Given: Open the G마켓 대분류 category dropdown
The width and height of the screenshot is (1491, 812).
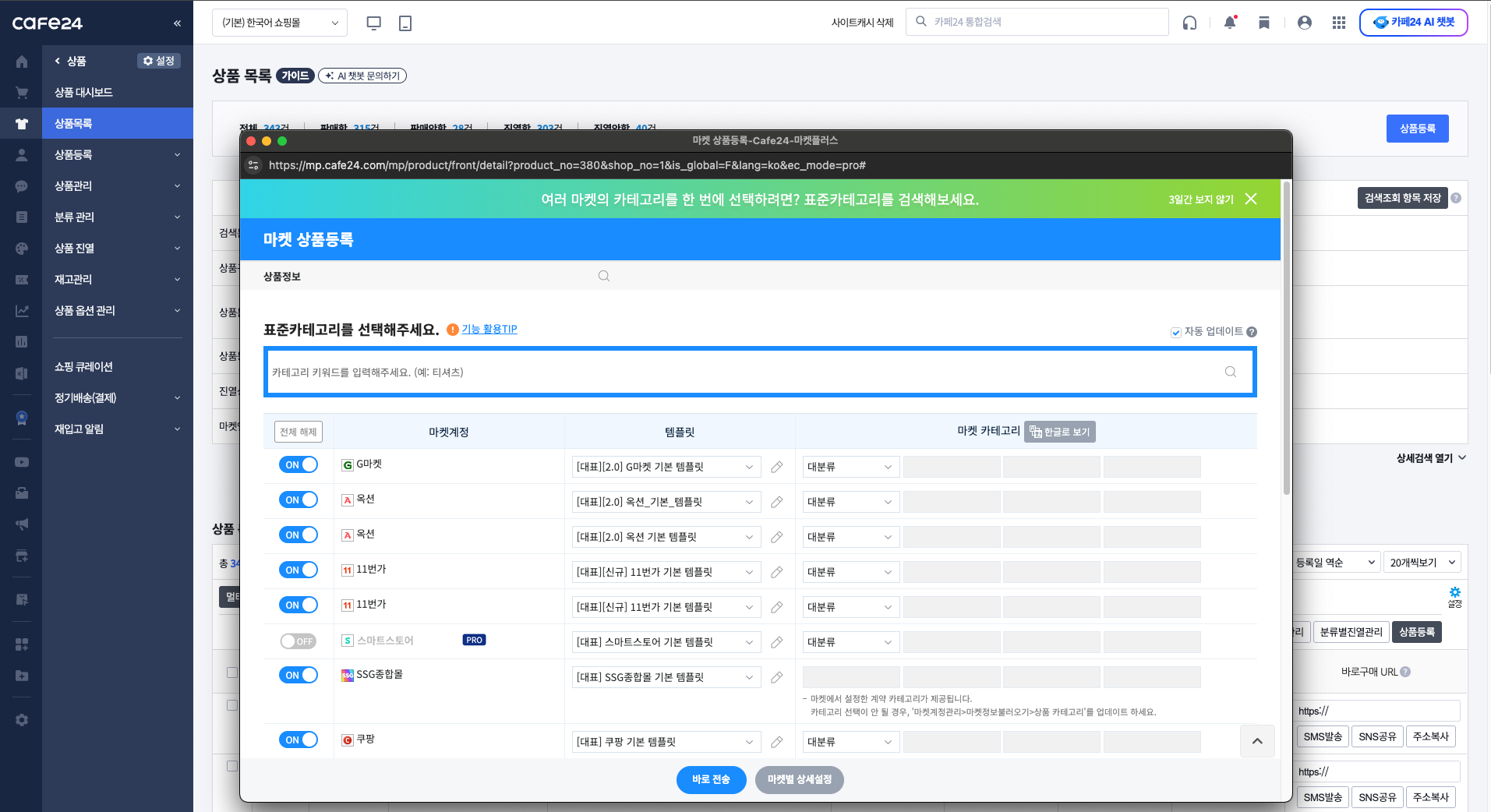Looking at the screenshot, I should click(851, 467).
